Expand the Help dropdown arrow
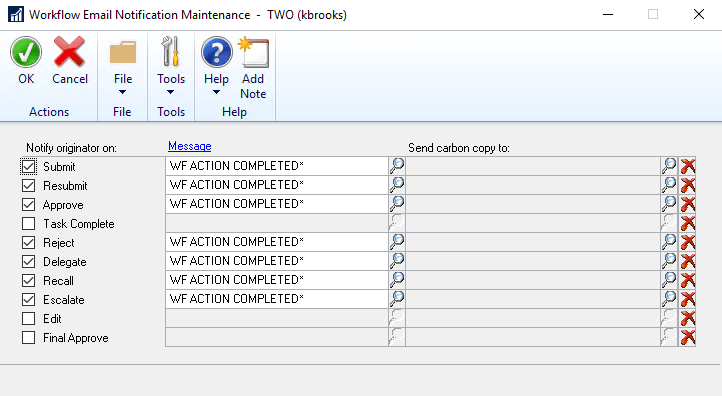The image size is (722, 396). point(216,92)
